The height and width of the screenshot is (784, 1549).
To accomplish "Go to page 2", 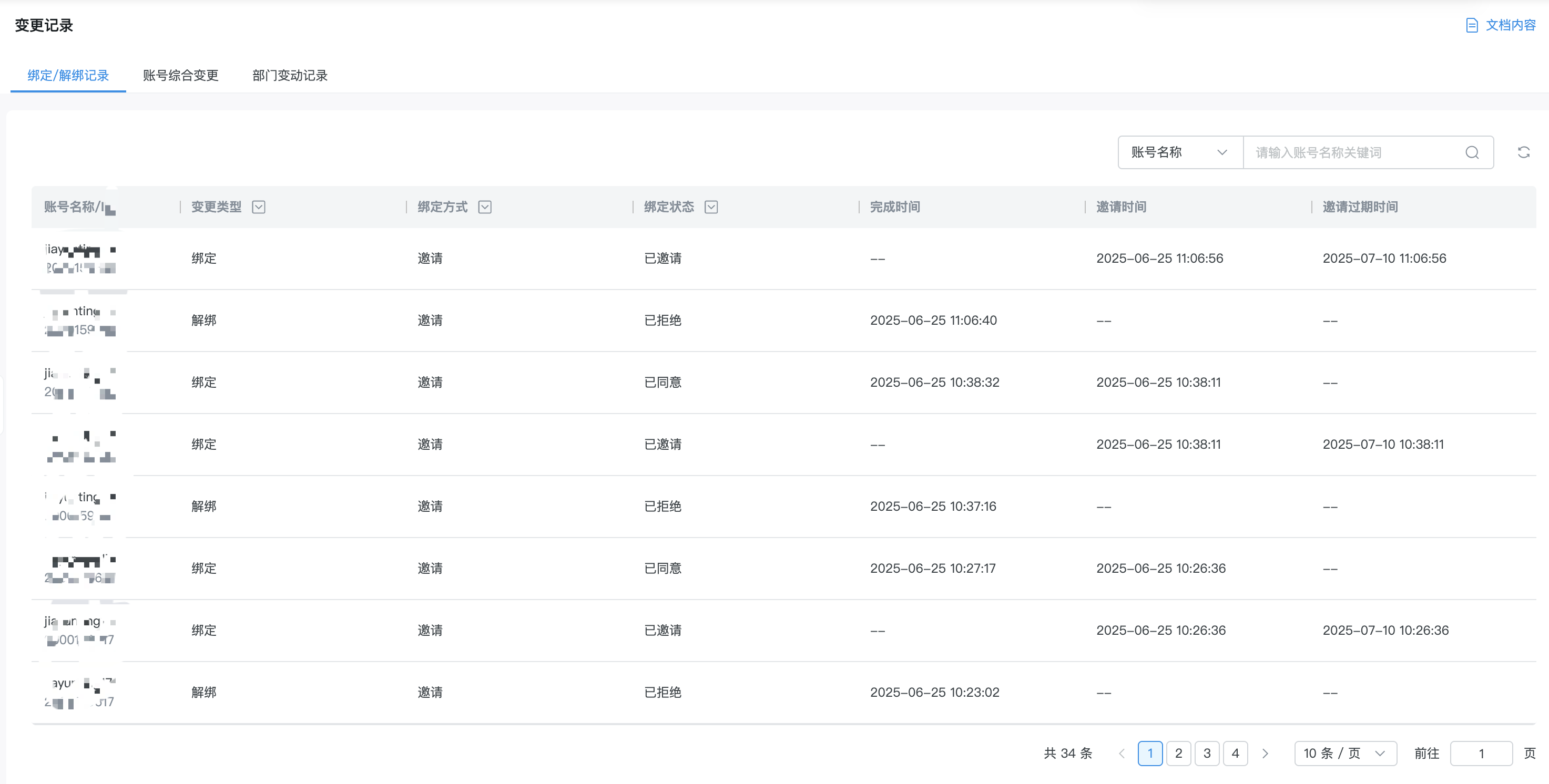I will 1178,754.
